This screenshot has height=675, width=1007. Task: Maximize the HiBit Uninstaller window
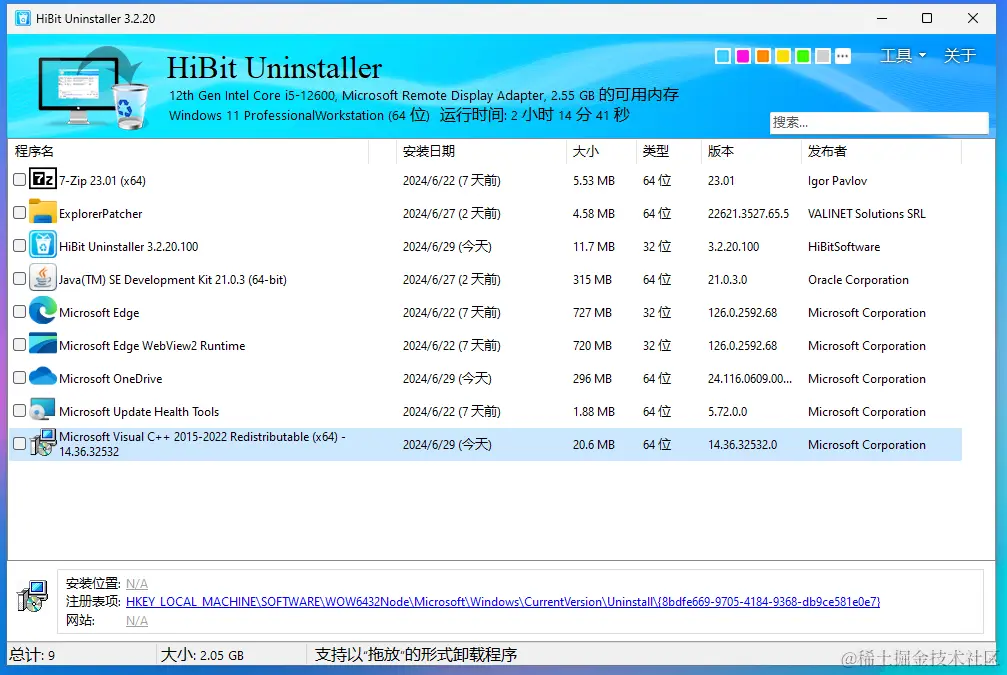tap(927, 18)
